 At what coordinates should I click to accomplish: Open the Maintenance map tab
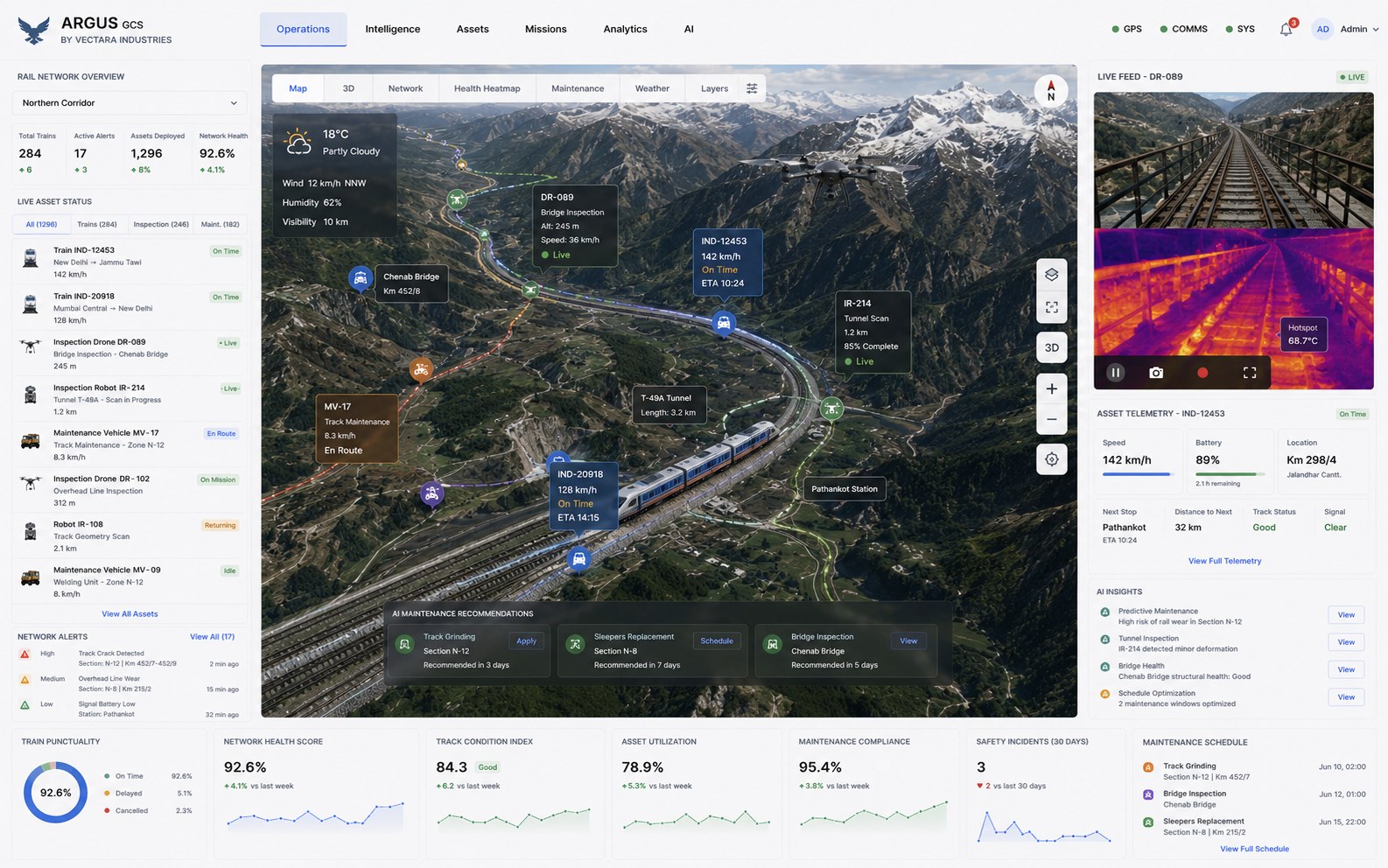click(x=578, y=88)
